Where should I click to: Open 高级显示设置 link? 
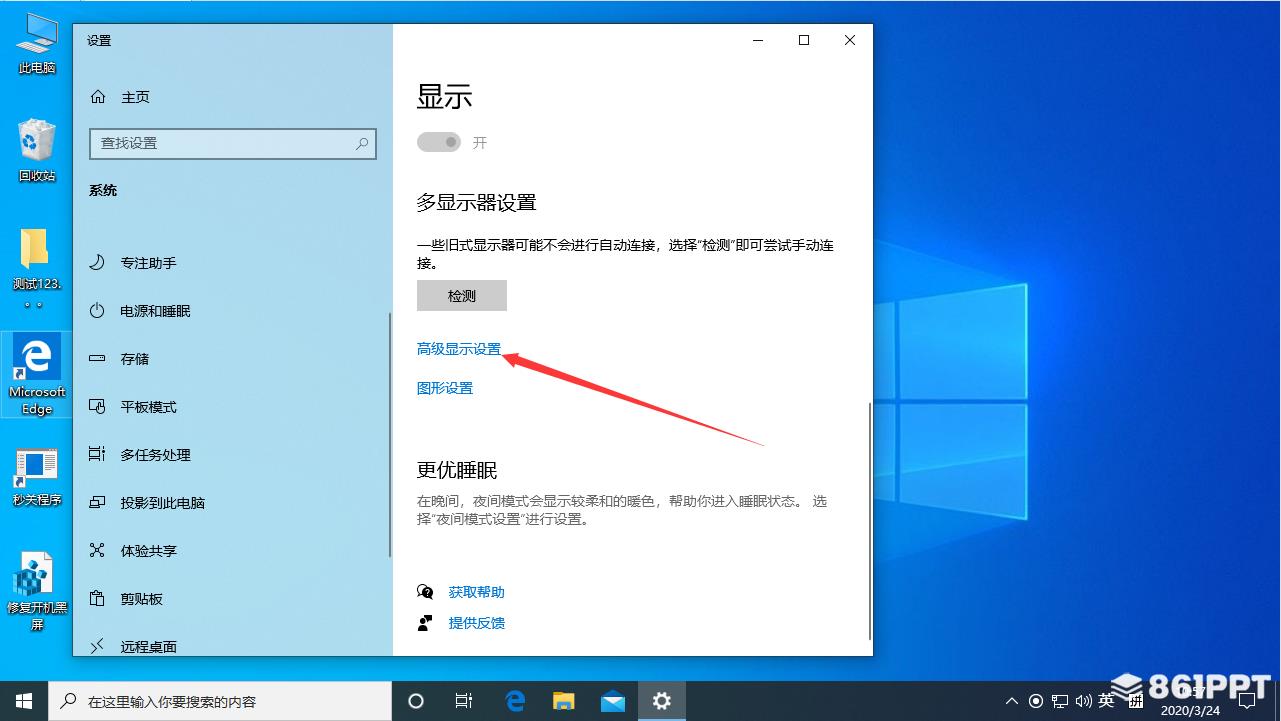459,349
